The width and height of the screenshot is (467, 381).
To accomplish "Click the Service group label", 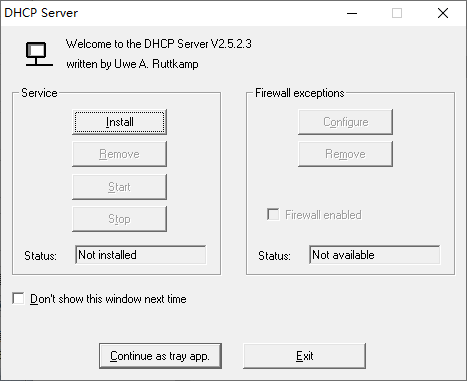I will click(x=39, y=93).
